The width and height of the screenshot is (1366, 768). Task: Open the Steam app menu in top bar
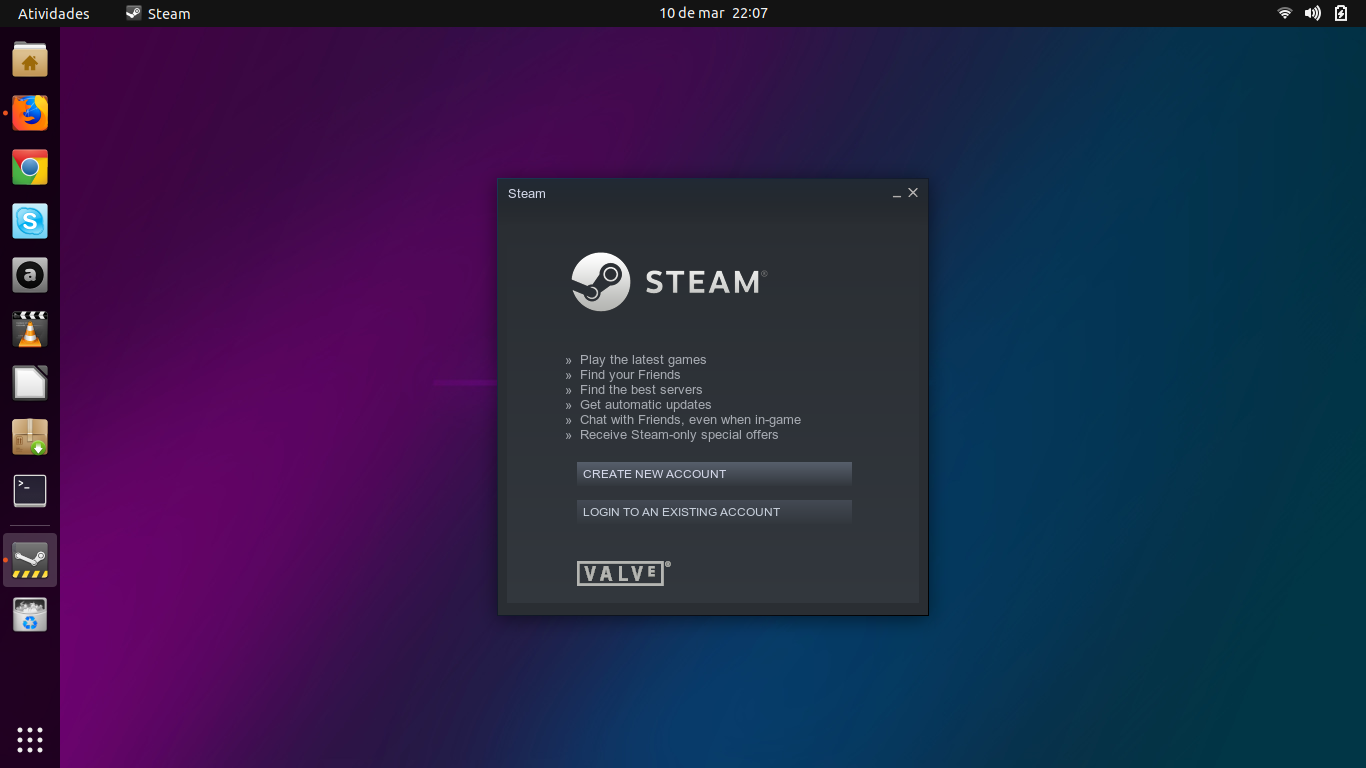[158, 13]
